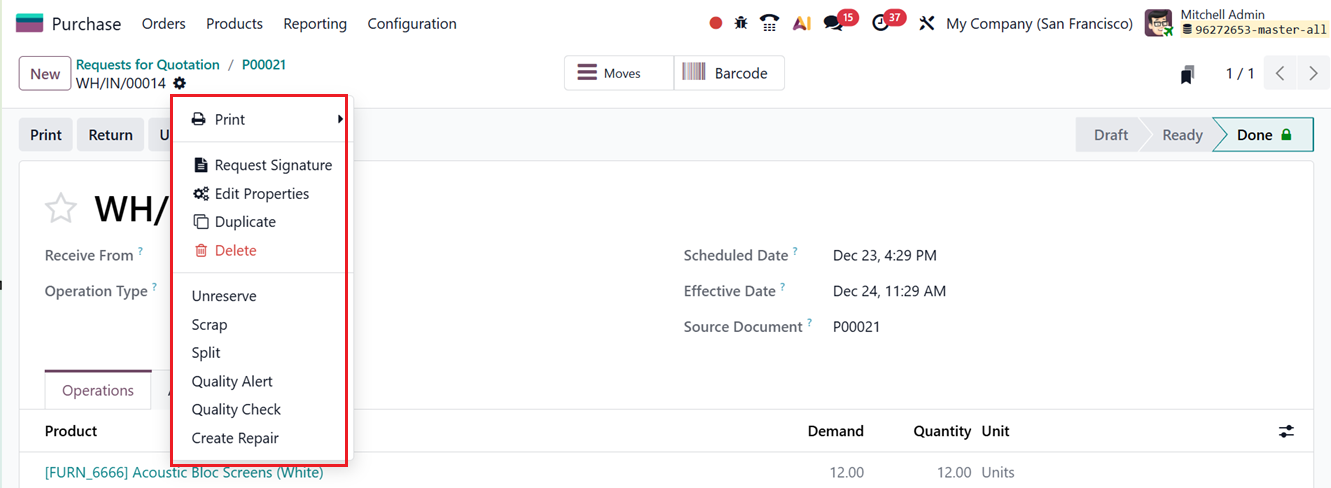Go to the next record arrow
The image size is (1331, 488).
(x=1313, y=73)
